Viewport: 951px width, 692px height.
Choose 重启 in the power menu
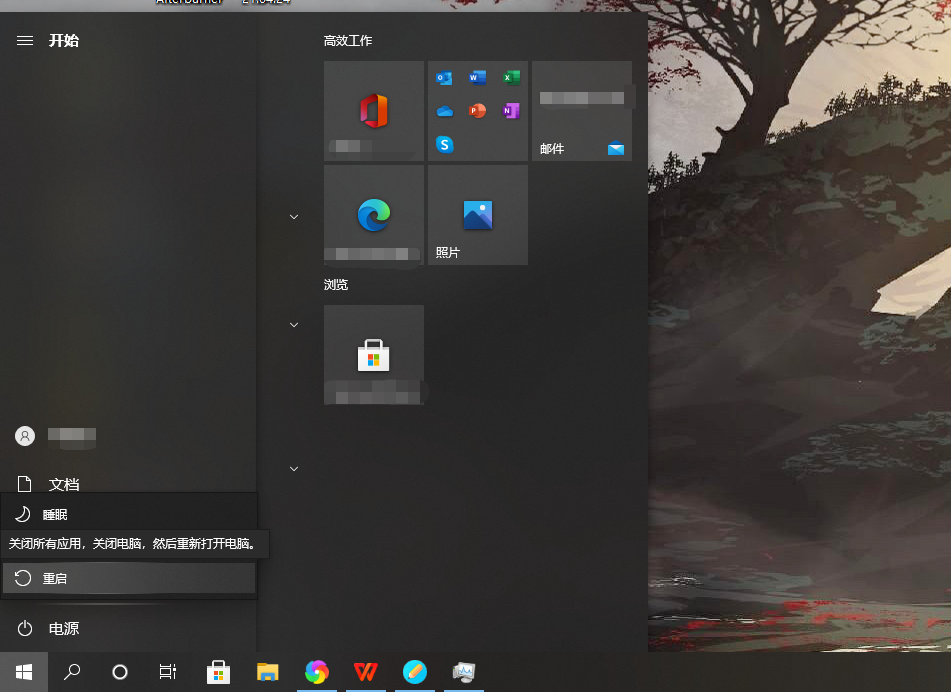129,578
